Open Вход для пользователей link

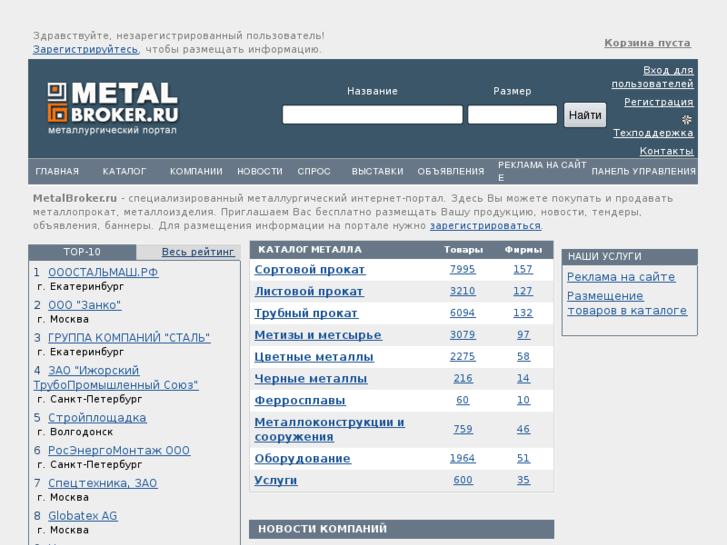click(x=653, y=77)
